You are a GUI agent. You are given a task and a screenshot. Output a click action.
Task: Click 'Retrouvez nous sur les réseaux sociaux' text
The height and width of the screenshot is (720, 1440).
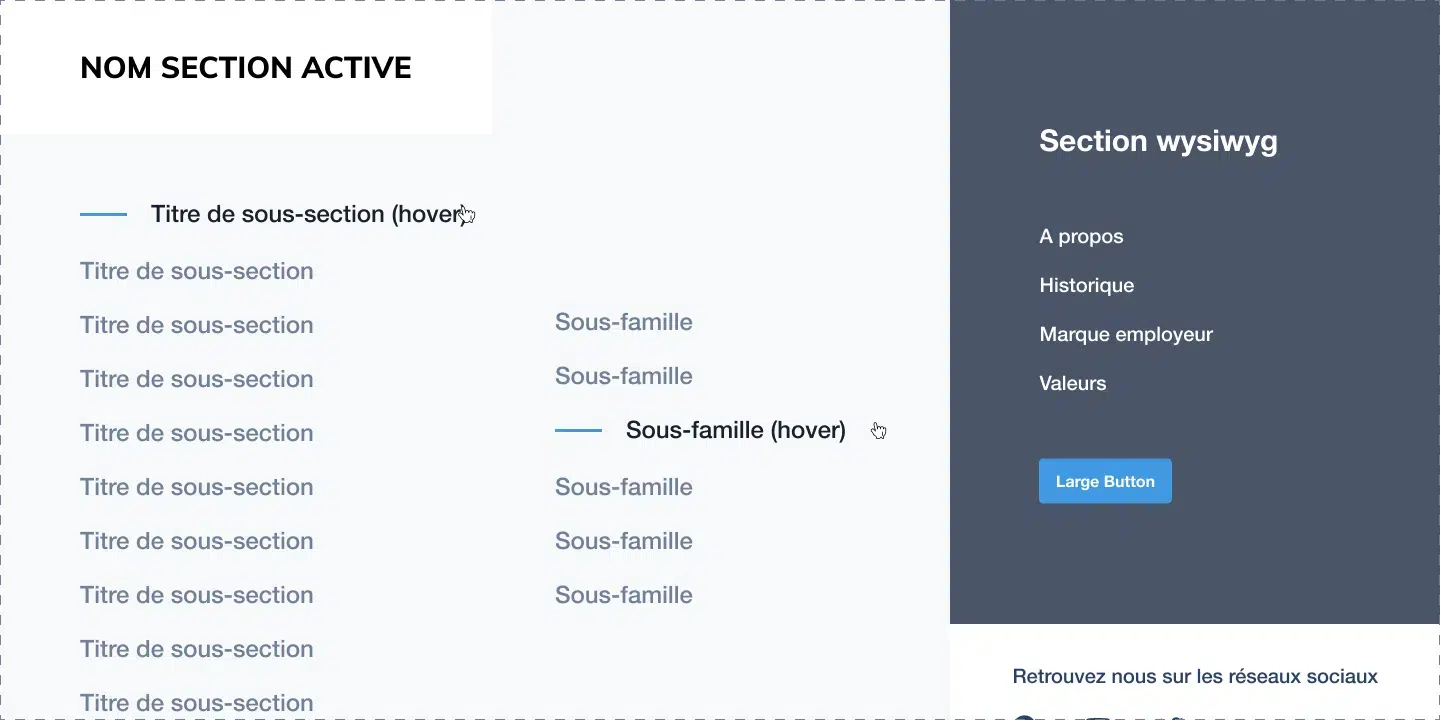coord(1195,677)
